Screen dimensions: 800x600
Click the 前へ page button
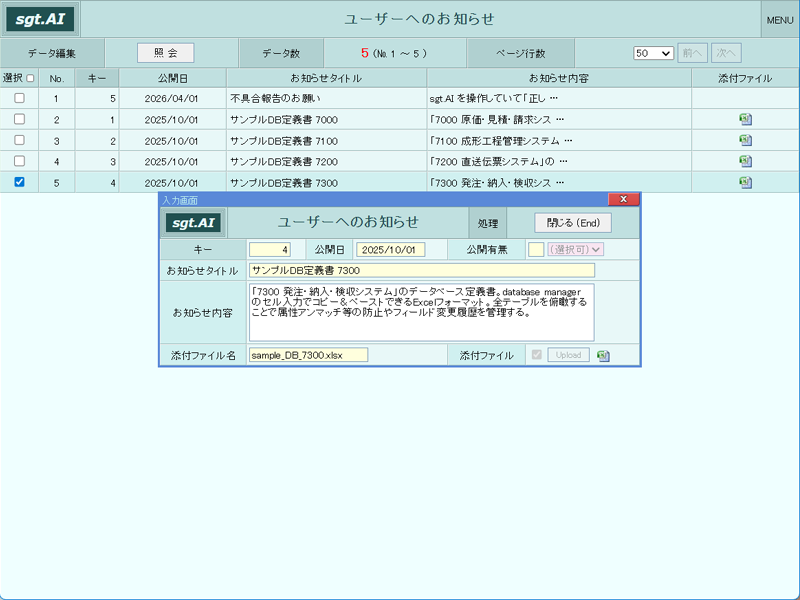pos(692,53)
